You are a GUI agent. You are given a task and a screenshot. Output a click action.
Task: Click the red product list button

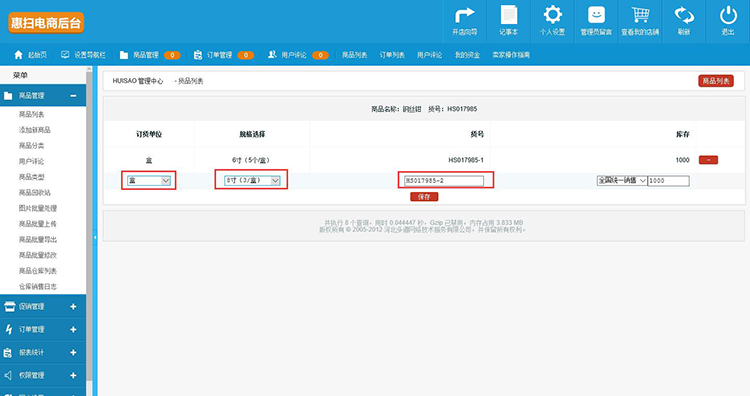(x=716, y=81)
